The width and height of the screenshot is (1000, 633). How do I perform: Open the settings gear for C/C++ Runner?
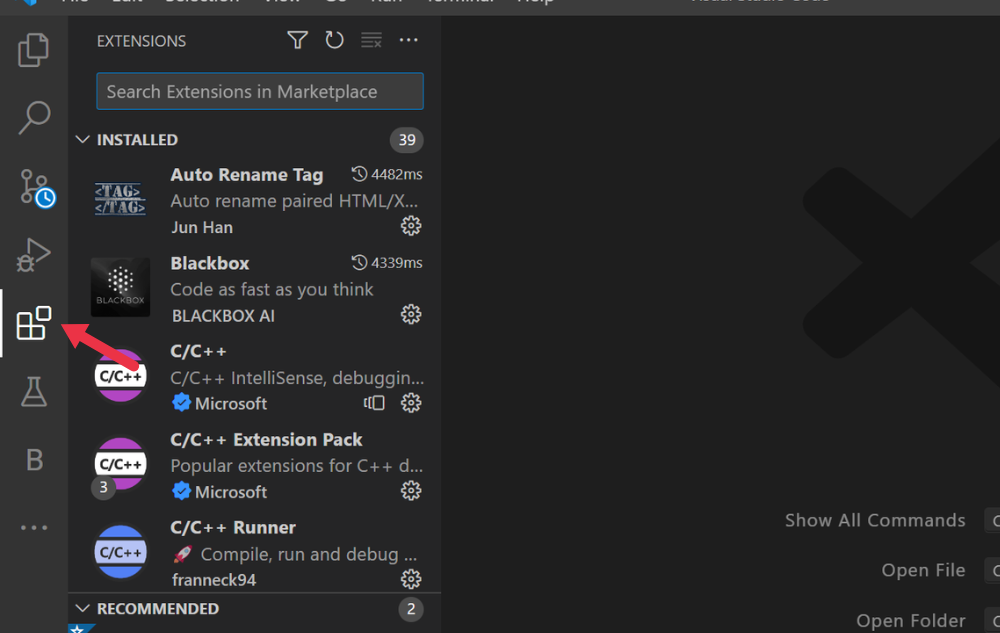point(411,578)
